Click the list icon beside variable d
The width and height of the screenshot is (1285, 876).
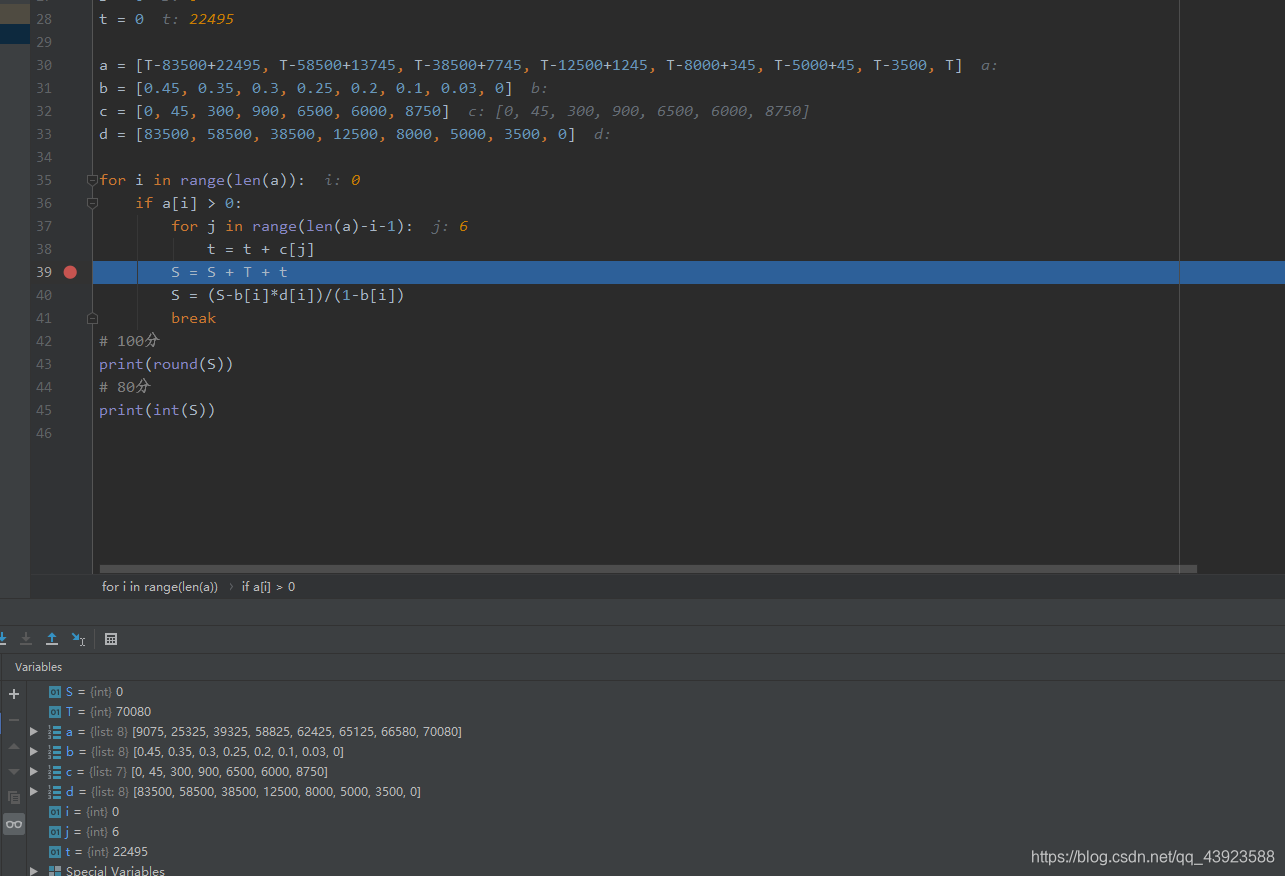55,792
